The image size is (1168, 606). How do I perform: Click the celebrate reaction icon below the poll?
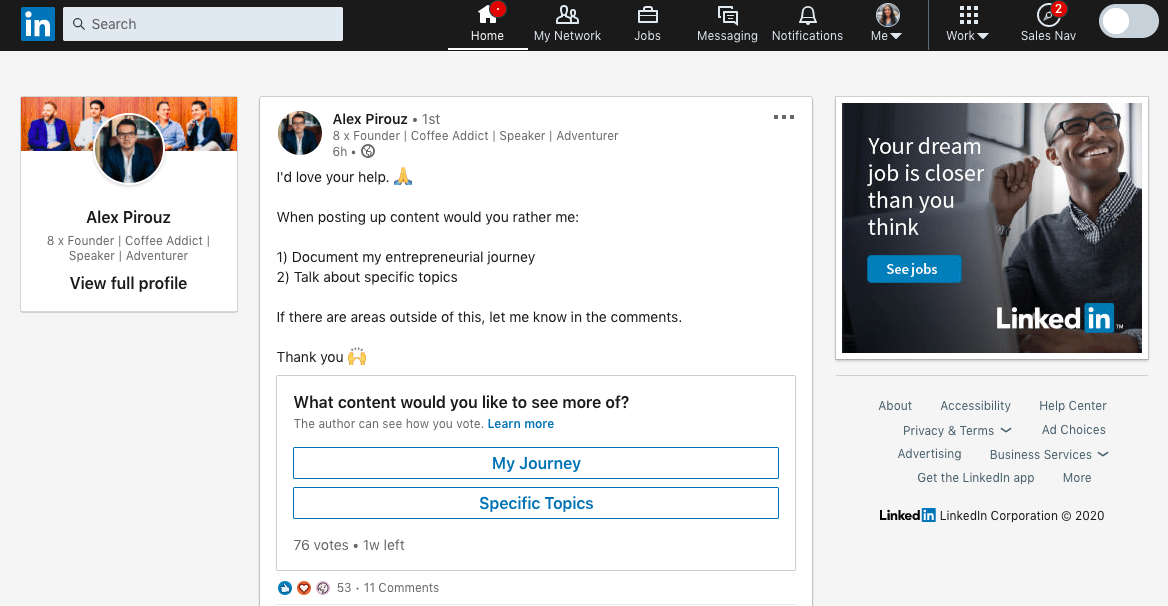[x=323, y=588]
